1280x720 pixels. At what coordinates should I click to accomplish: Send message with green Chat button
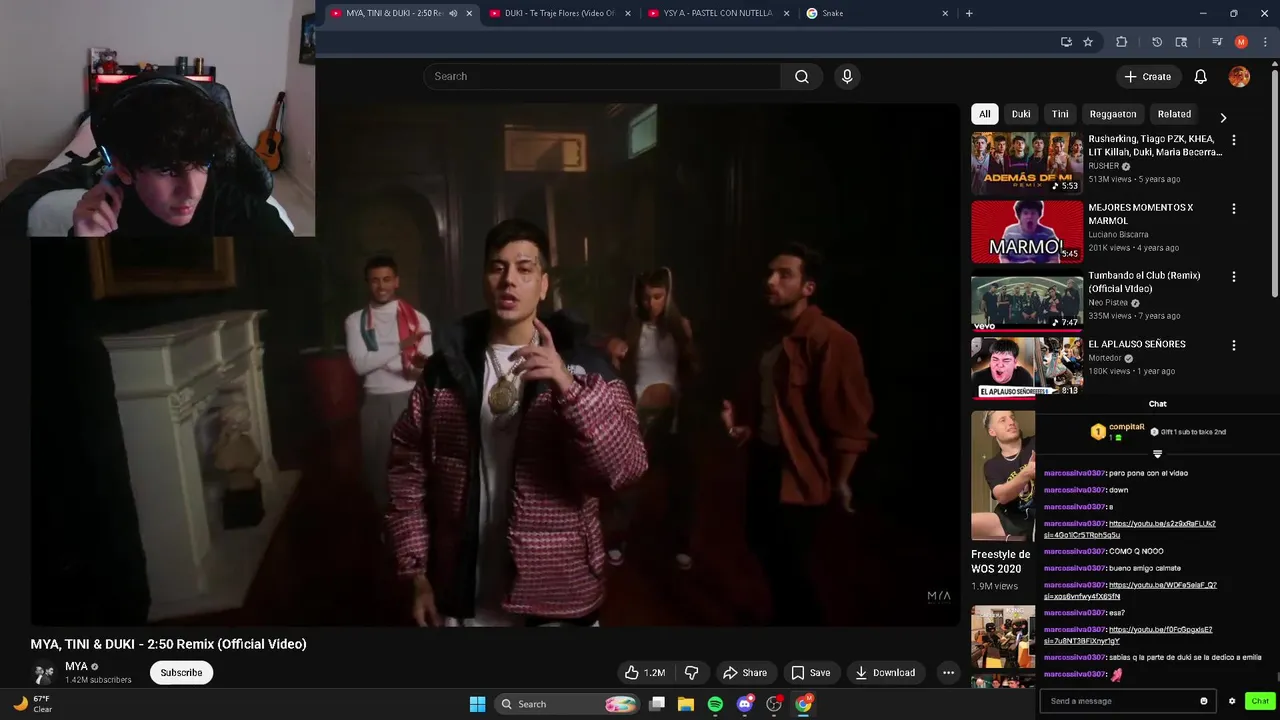pos(1260,701)
